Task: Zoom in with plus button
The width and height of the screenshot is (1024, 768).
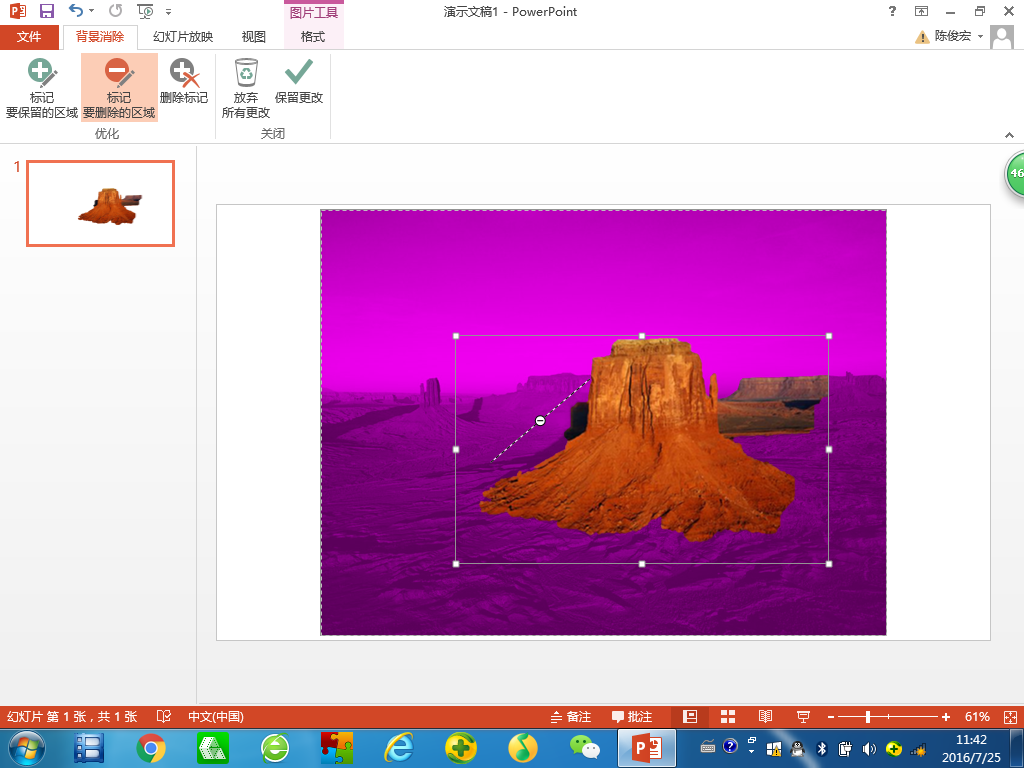Action: tap(946, 717)
